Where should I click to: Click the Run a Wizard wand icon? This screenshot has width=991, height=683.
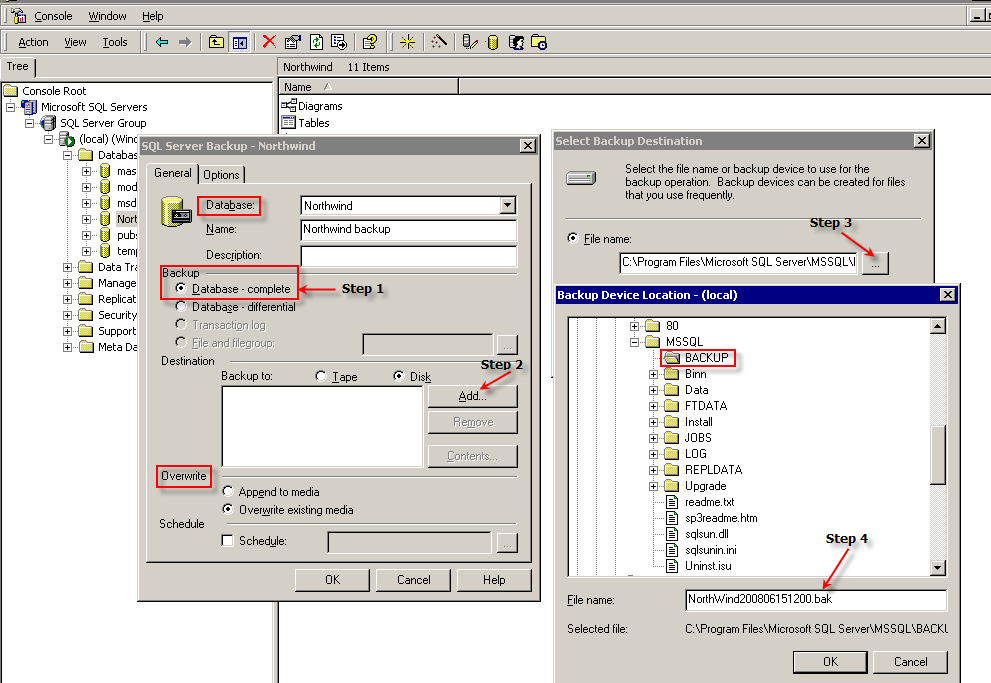(439, 42)
